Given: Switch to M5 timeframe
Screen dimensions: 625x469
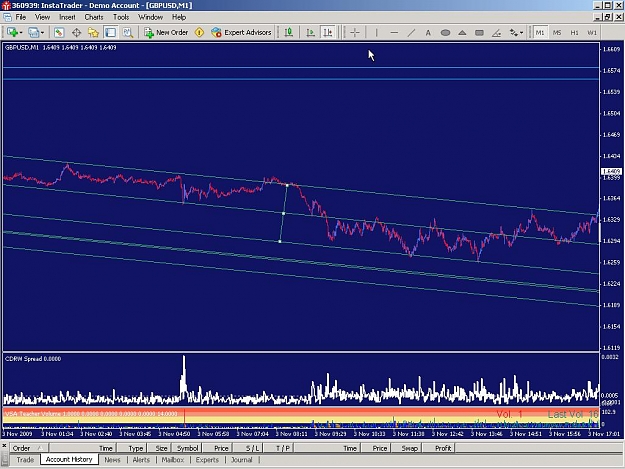Looking at the screenshot, I should tap(557, 32).
